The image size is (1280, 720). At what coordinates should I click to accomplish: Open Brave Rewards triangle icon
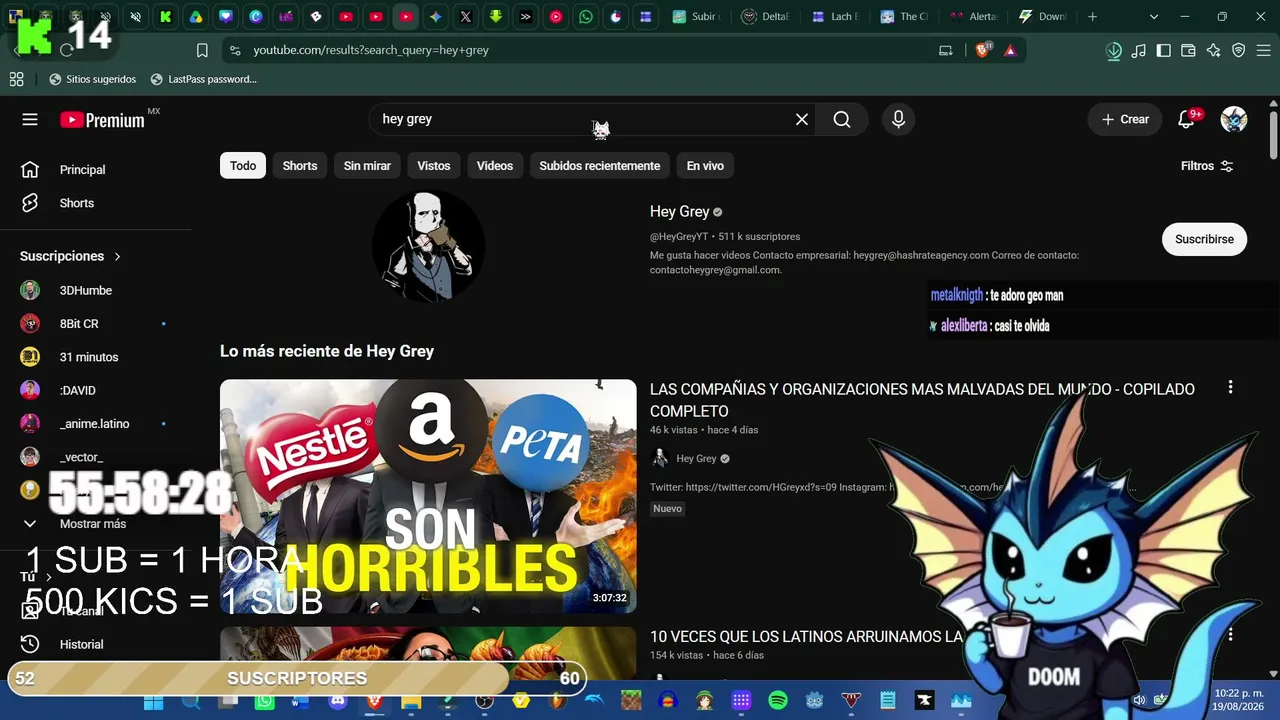click(x=1010, y=50)
